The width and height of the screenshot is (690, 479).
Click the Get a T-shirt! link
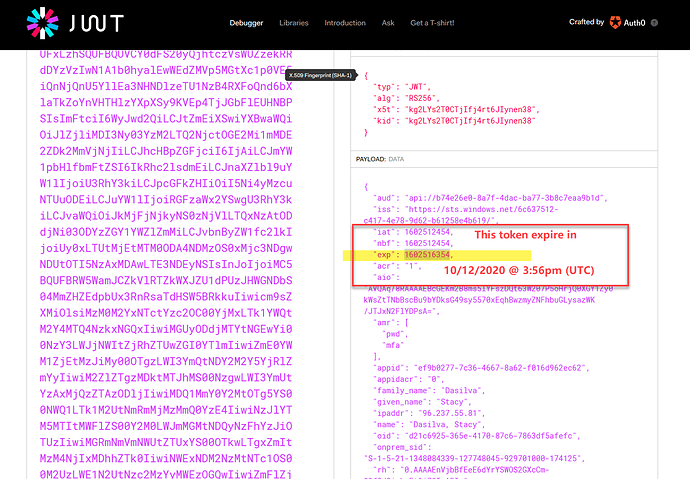coord(432,23)
